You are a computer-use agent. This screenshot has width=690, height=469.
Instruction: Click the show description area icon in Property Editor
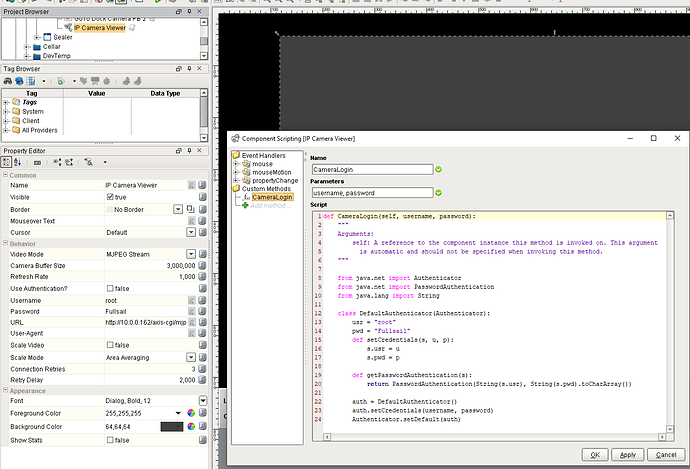click(37, 162)
